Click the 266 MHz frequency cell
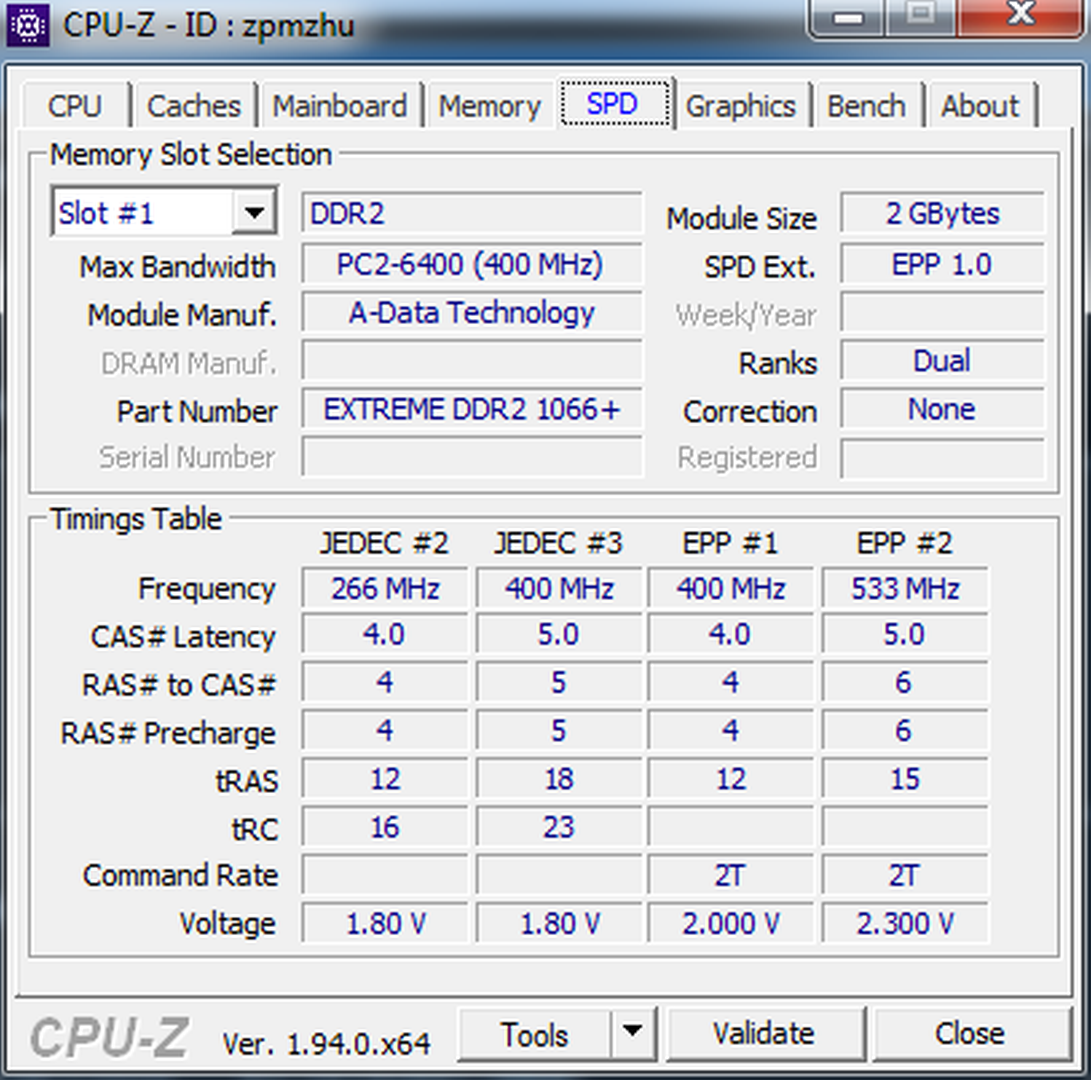 pos(385,589)
